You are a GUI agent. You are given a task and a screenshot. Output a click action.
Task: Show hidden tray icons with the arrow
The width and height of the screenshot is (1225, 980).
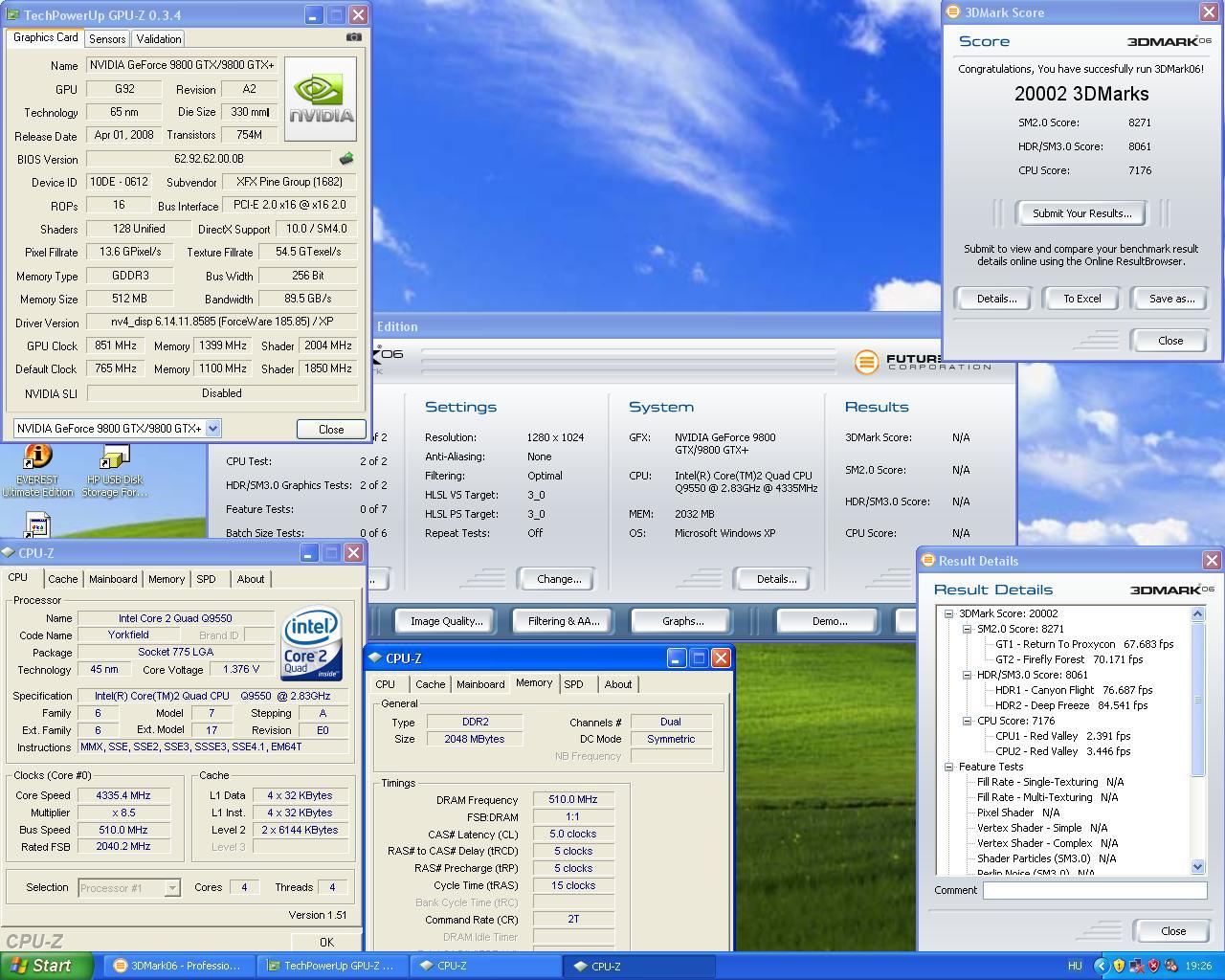[1102, 967]
